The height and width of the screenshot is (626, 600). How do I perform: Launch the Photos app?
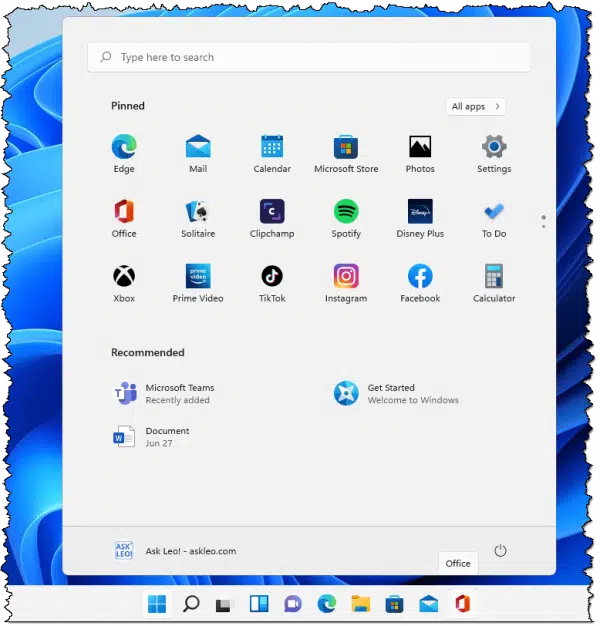point(420,153)
